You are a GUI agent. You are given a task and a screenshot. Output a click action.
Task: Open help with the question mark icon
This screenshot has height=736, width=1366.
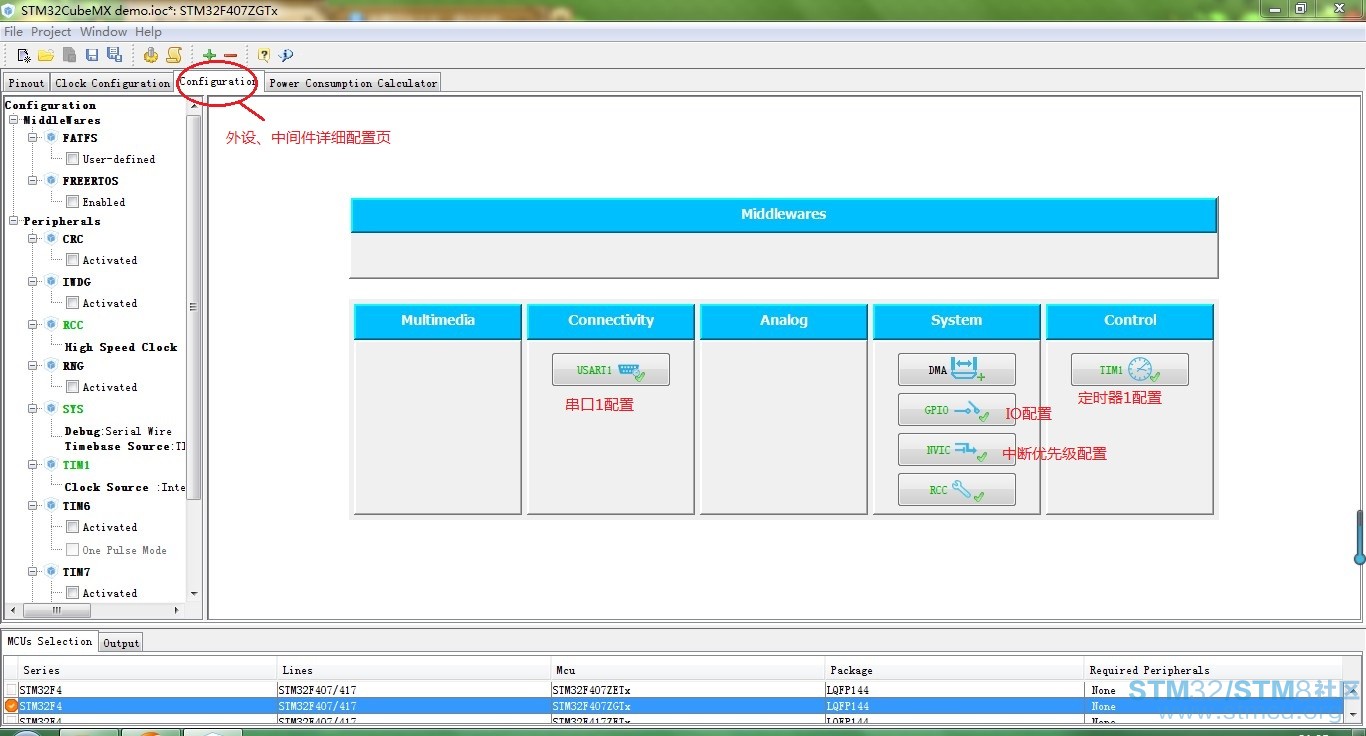click(x=264, y=56)
